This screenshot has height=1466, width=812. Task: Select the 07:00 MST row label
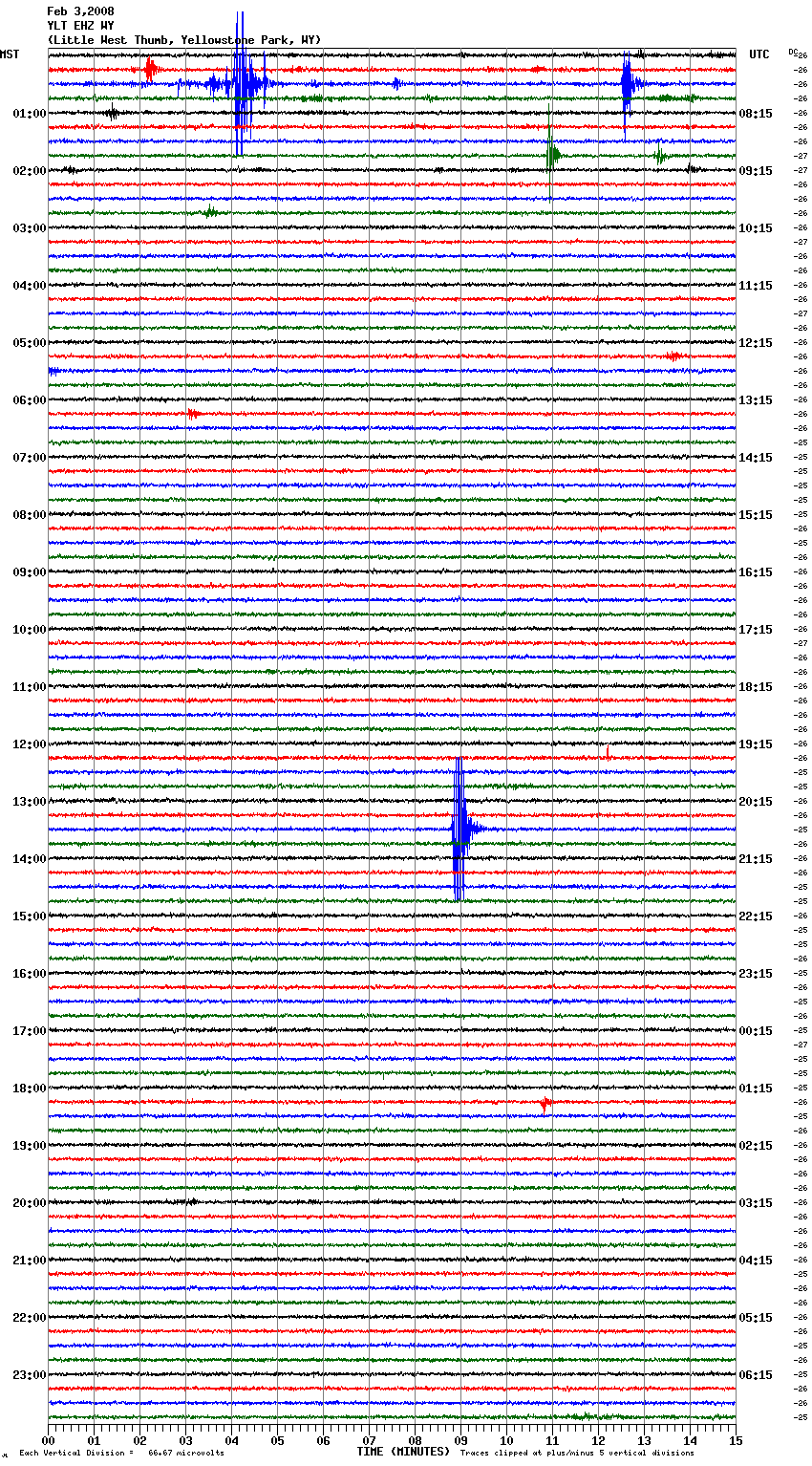pos(30,458)
